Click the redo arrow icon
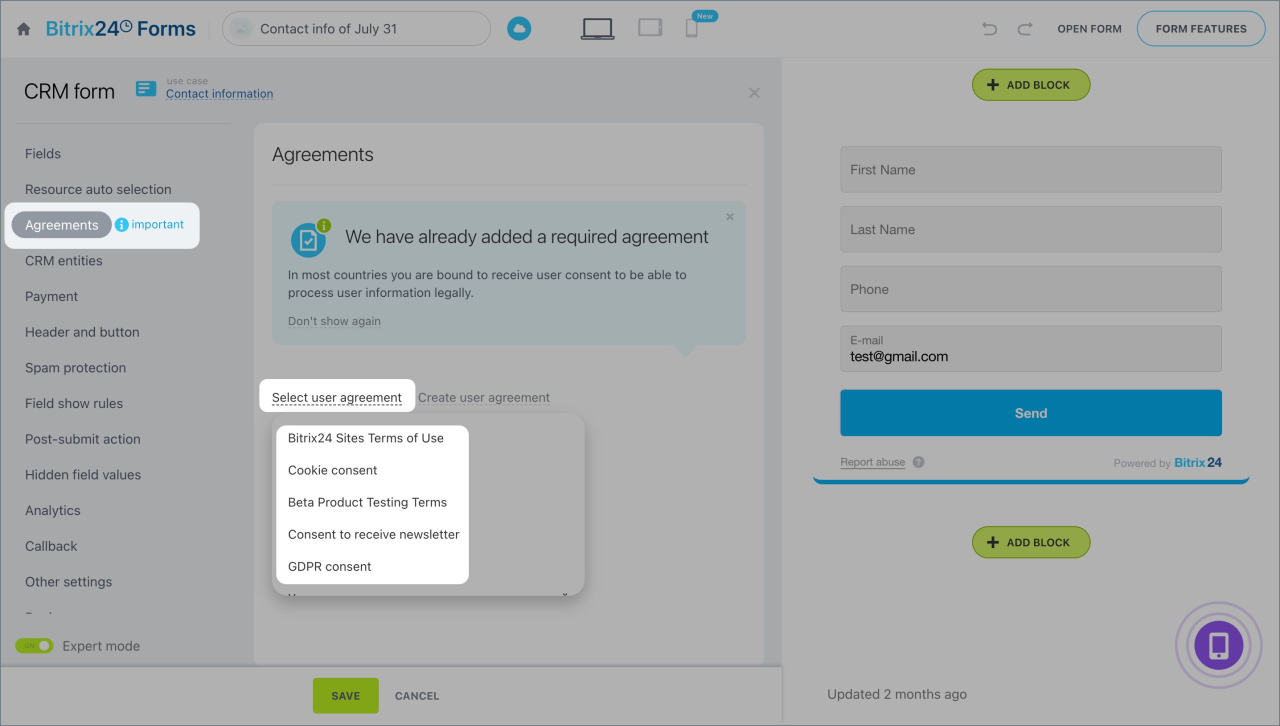This screenshot has height=726, width=1280. [x=1024, y=29]
